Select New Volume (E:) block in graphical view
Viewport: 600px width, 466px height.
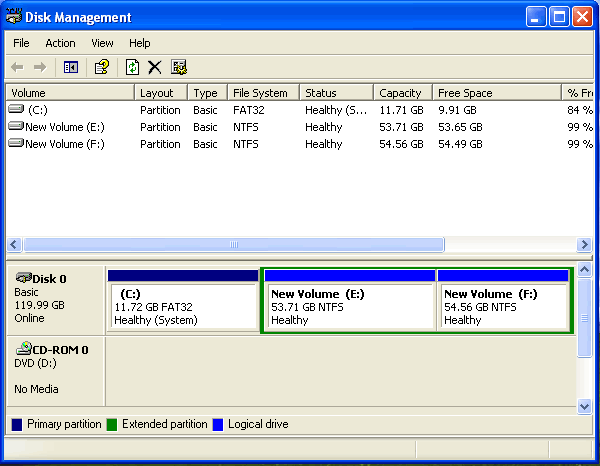[x=350, y=301]
